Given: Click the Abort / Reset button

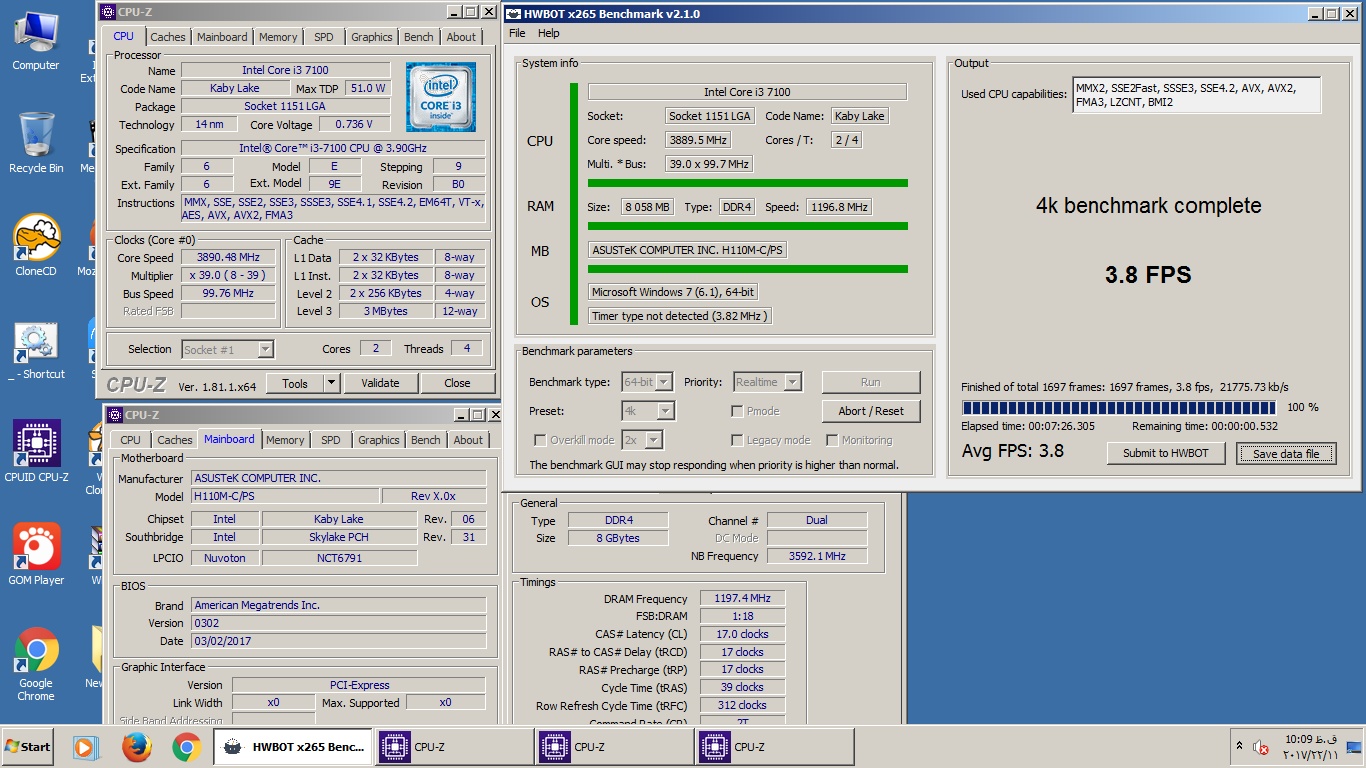Looking at the screenshot, I should click(x=871, y=411).
